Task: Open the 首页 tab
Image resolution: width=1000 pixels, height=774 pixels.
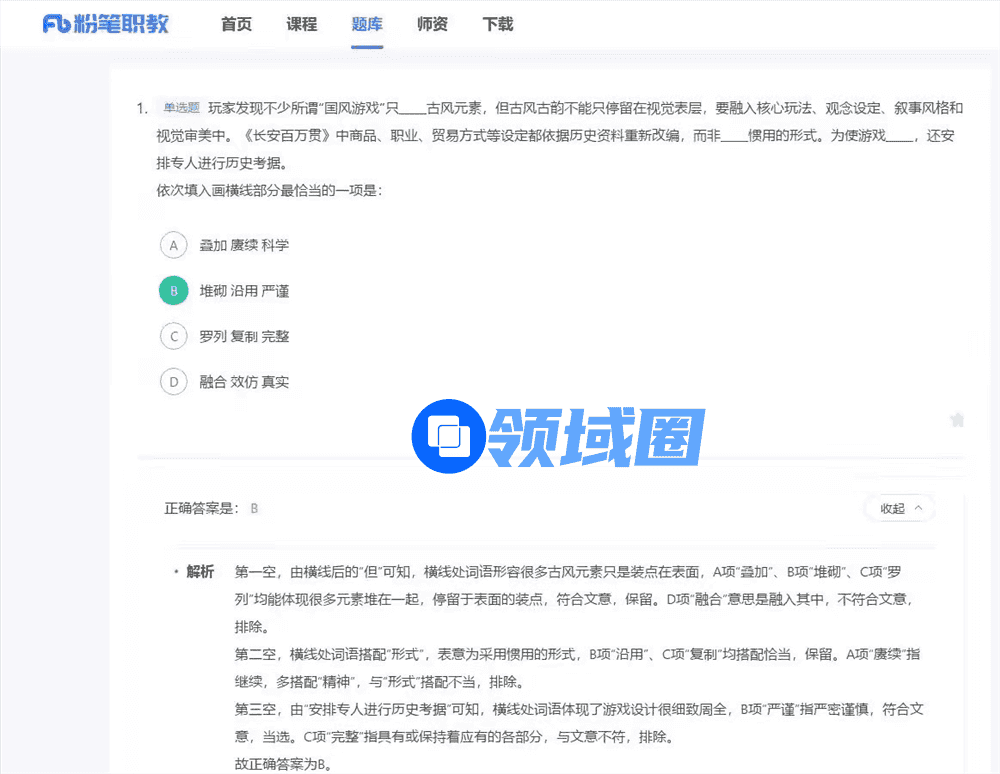Action: (x=236, y=24)
